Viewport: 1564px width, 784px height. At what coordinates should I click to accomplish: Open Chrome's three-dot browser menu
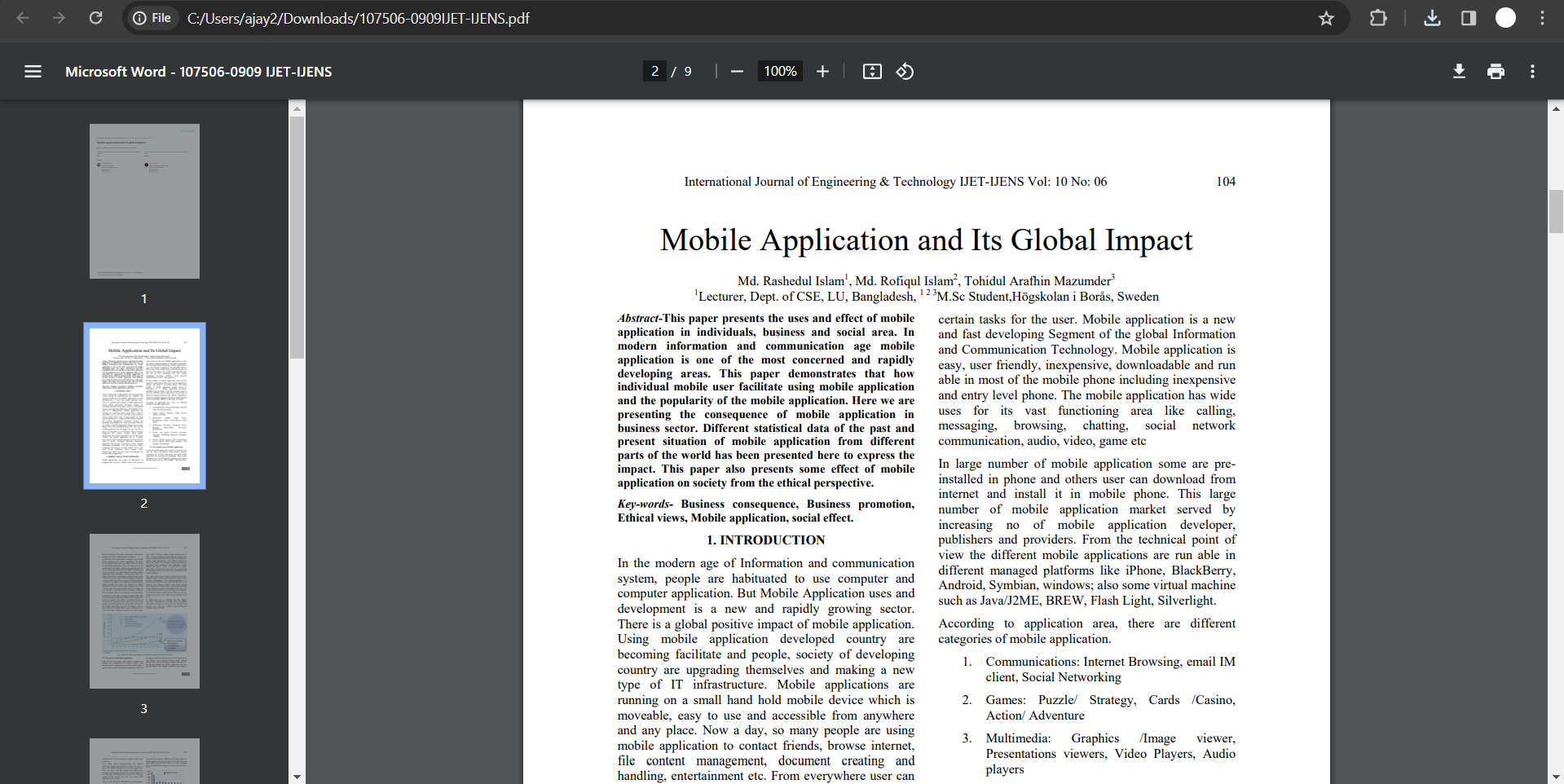tap(1543, 17)
